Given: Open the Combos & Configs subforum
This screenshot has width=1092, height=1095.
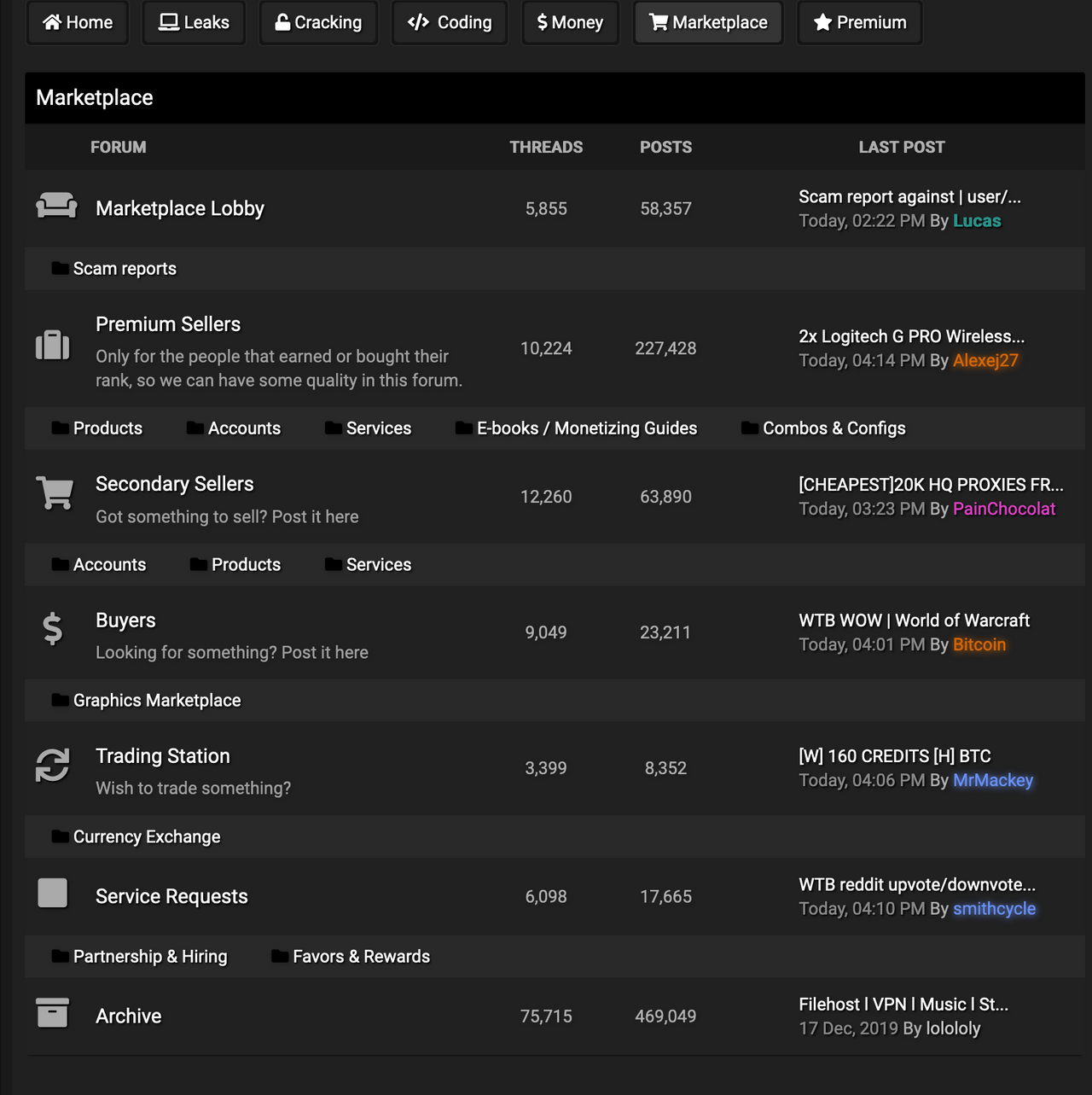Looking at the screenshot, I should point(834,428).
